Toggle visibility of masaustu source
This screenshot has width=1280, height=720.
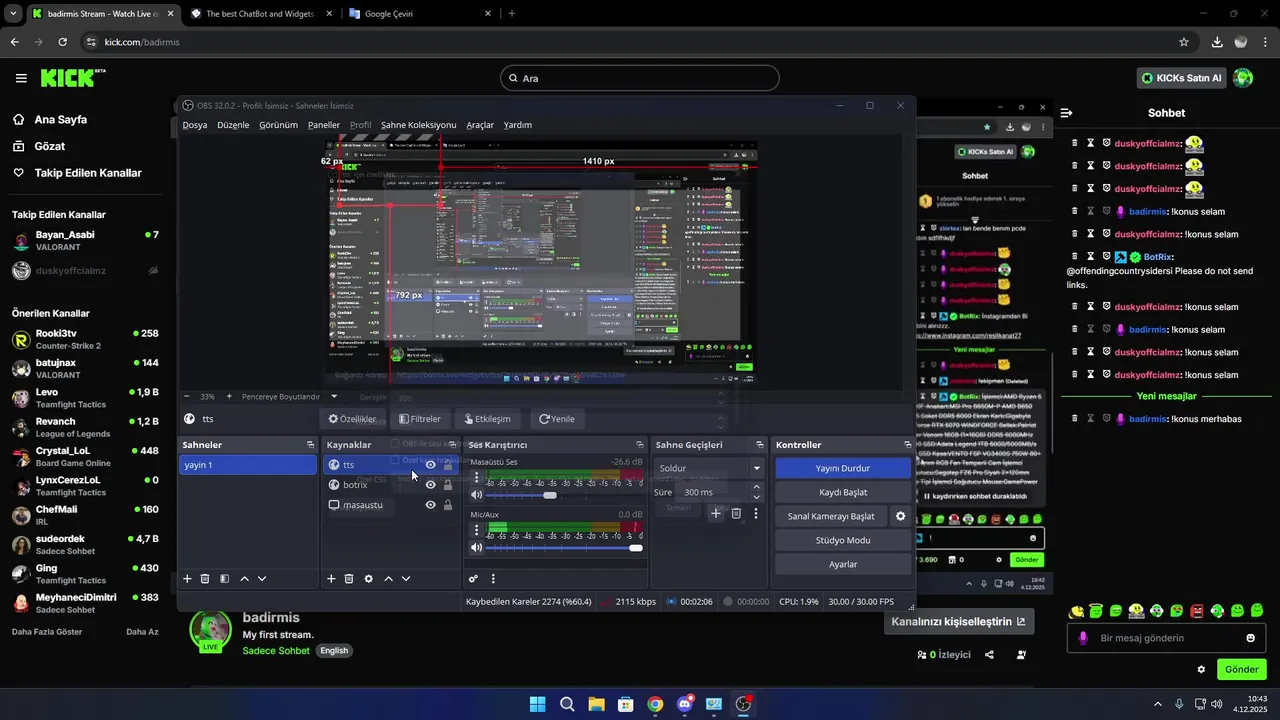click(x=431, y=505)
